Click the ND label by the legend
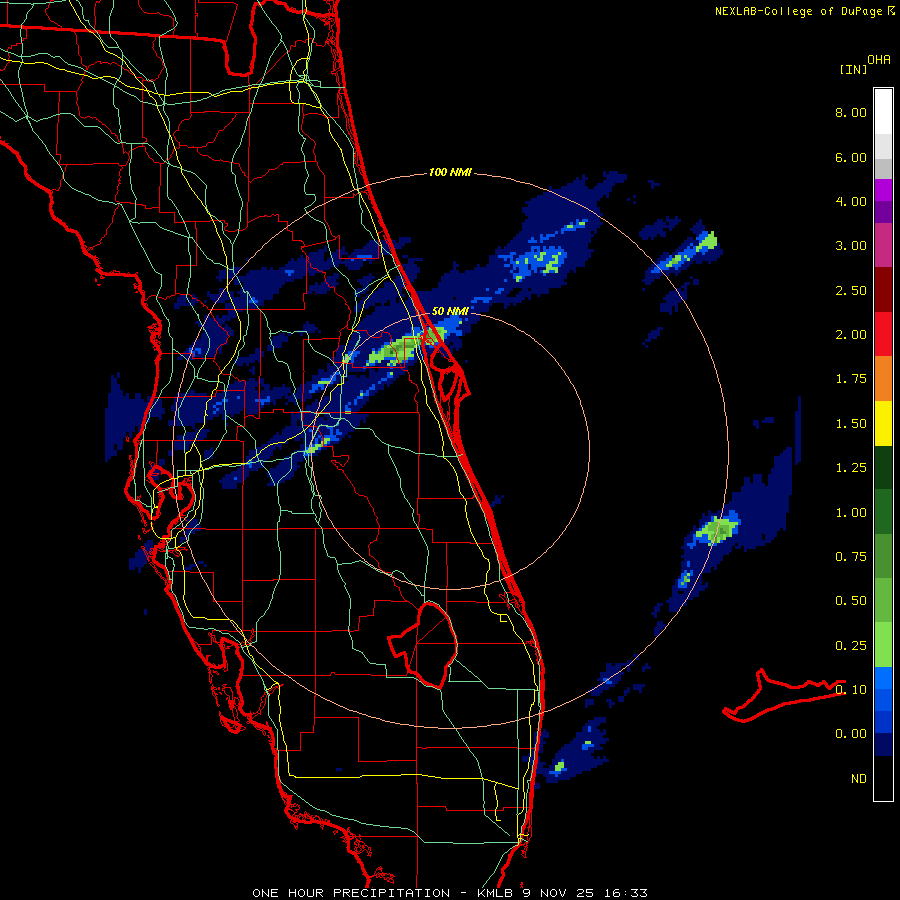Screen dimensions: 900x900 click(859, 779)
